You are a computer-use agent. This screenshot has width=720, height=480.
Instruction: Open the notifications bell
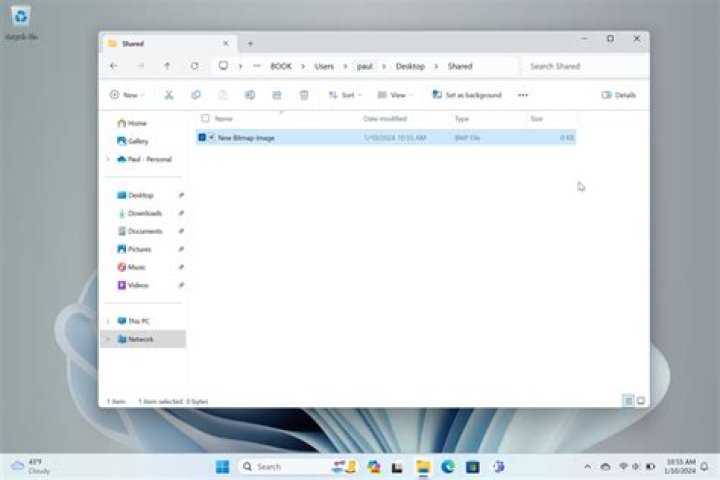coord(704,467)
